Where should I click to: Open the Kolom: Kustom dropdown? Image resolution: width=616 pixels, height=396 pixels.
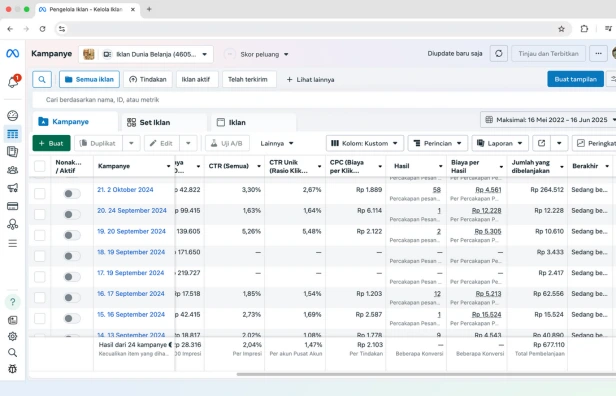pos(365,143)
